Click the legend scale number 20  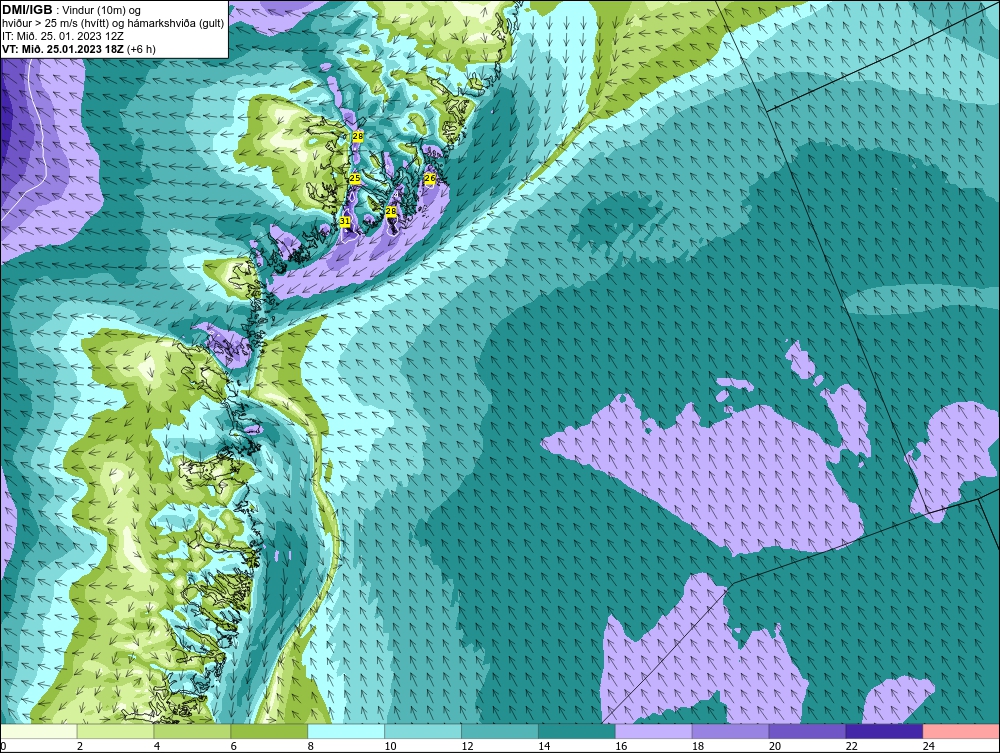point(775,746)
